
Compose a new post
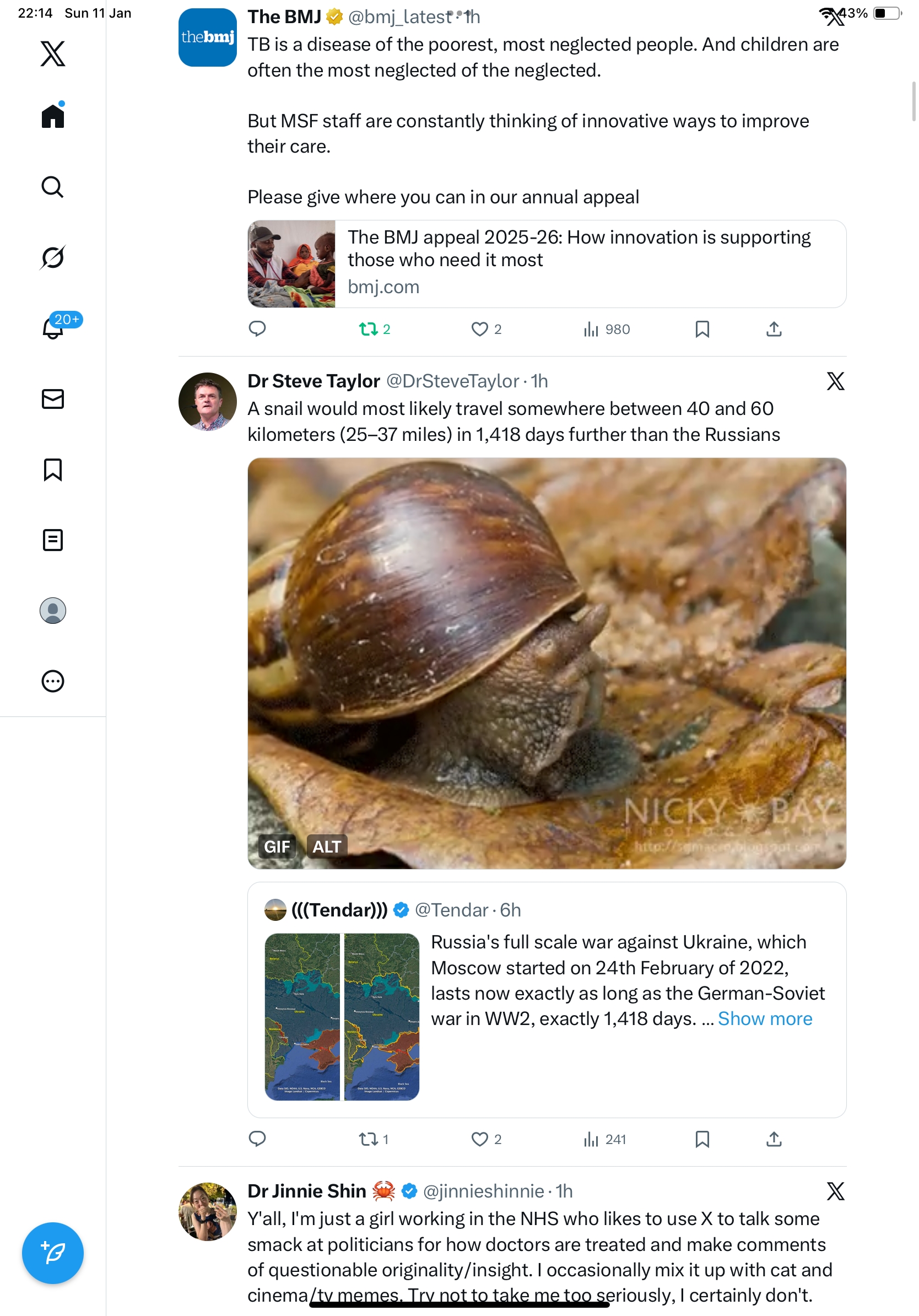[x=53, y=1253]
